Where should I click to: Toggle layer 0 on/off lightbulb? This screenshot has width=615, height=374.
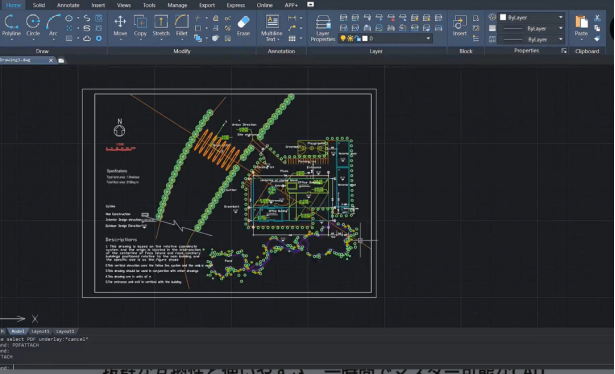(343, 38)
